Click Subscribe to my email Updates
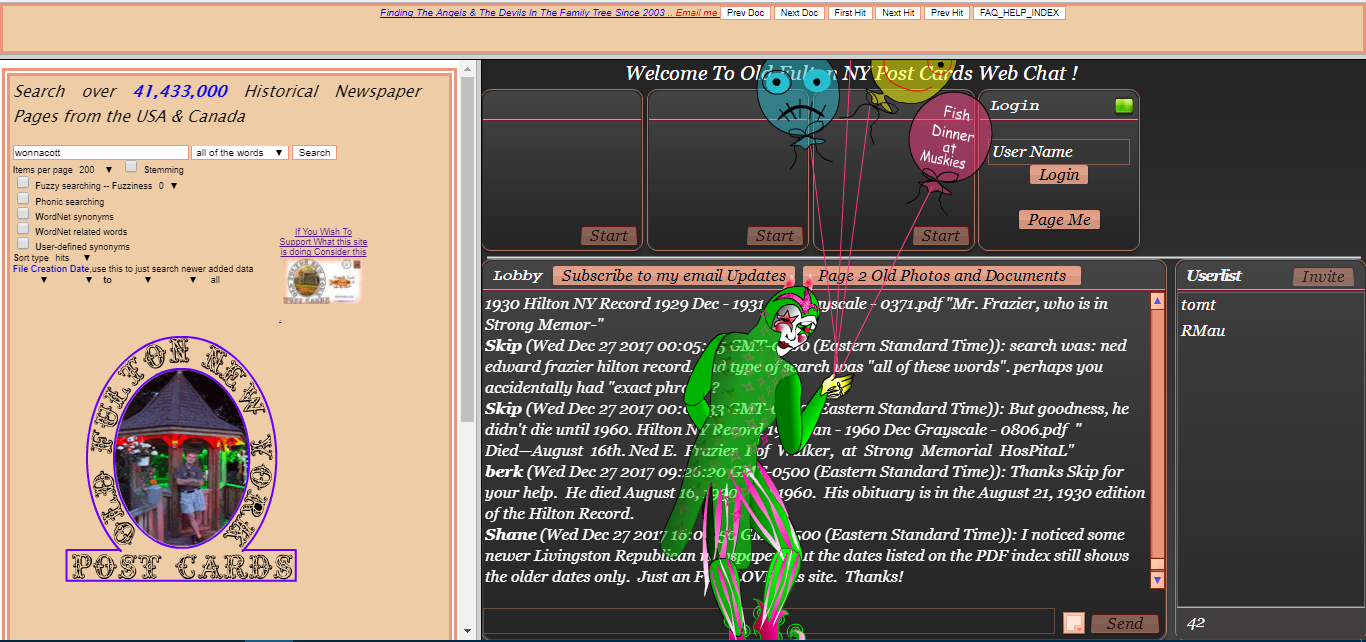Viewport: 1366px width, 642px height. (x=674, y=276)
